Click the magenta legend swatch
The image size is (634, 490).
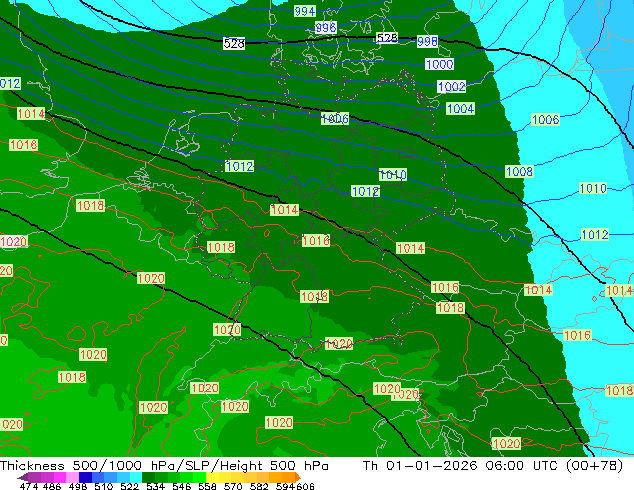pos(60,477)
